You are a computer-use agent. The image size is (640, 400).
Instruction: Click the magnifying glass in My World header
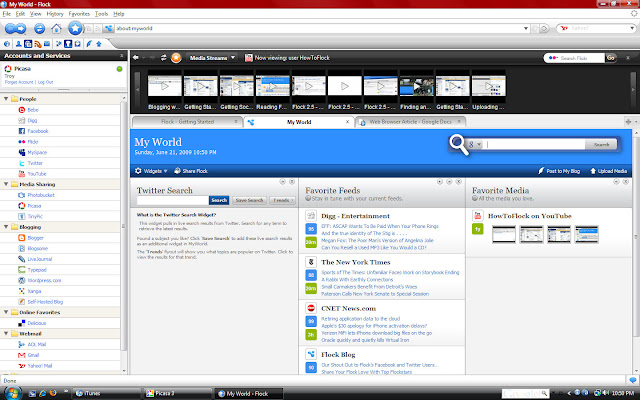pyautogui.click(x=459, y=145)
